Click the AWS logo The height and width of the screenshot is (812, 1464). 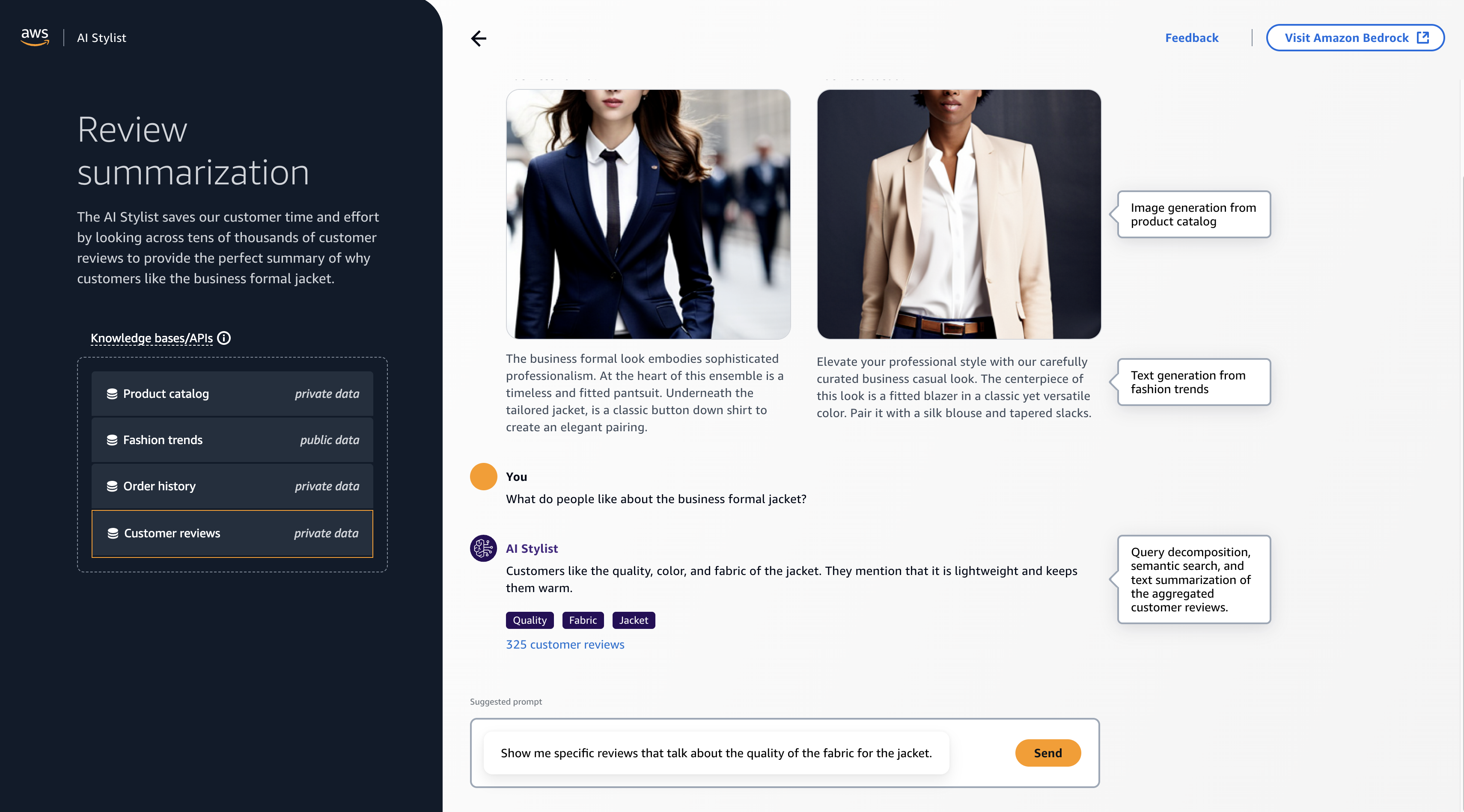pos(35,38)
